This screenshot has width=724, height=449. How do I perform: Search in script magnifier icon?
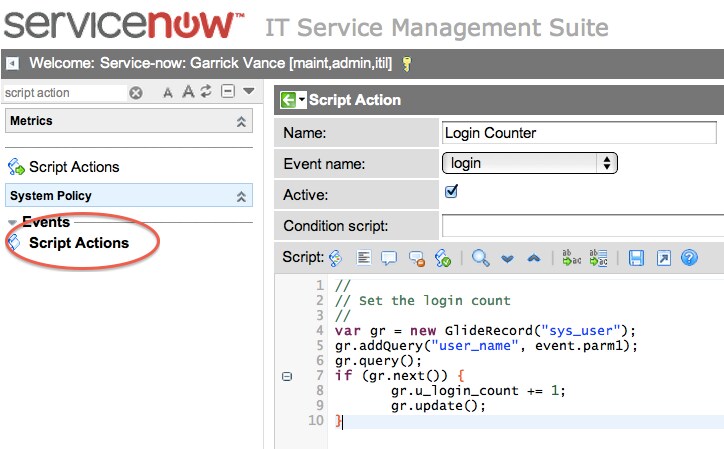480,258
